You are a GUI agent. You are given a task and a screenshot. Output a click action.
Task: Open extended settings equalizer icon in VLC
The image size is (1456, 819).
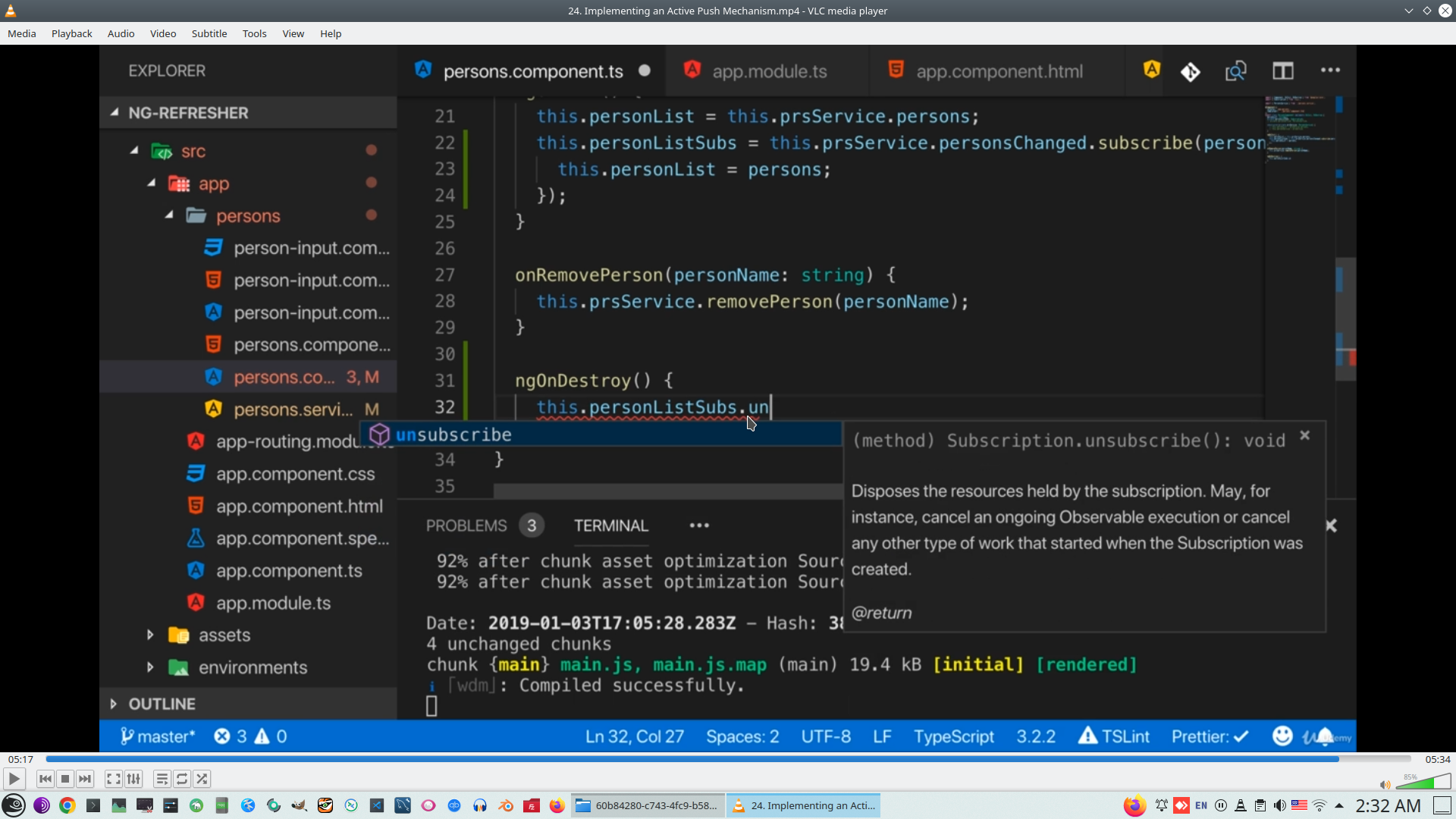133,779
